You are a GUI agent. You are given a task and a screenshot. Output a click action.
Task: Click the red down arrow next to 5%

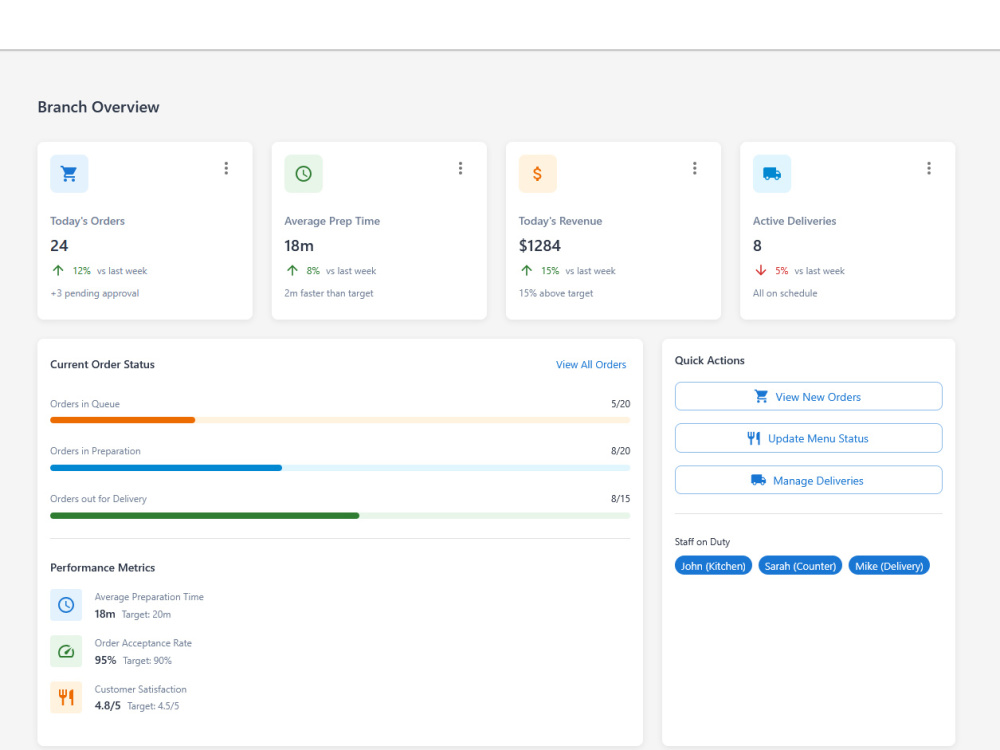[x=761, y=270]
